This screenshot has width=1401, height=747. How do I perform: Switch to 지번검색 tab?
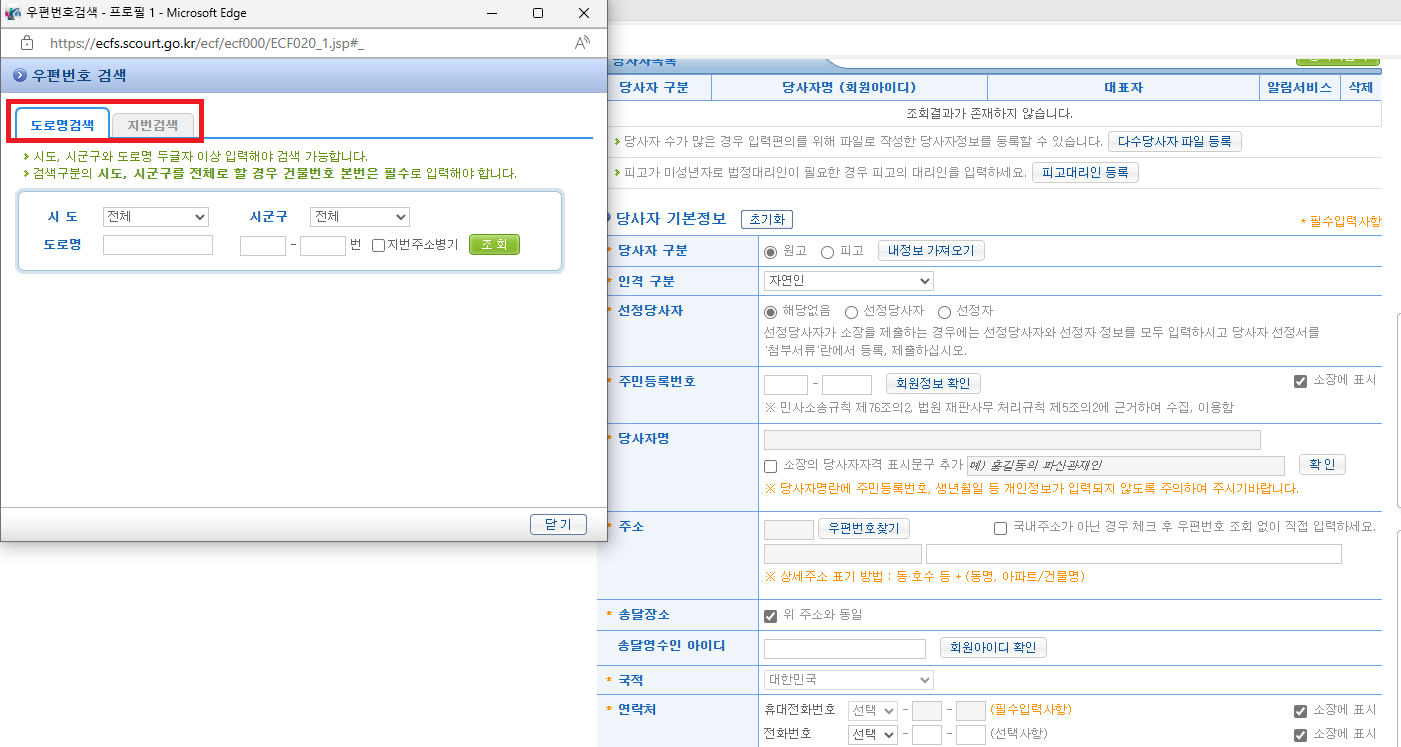152,125
